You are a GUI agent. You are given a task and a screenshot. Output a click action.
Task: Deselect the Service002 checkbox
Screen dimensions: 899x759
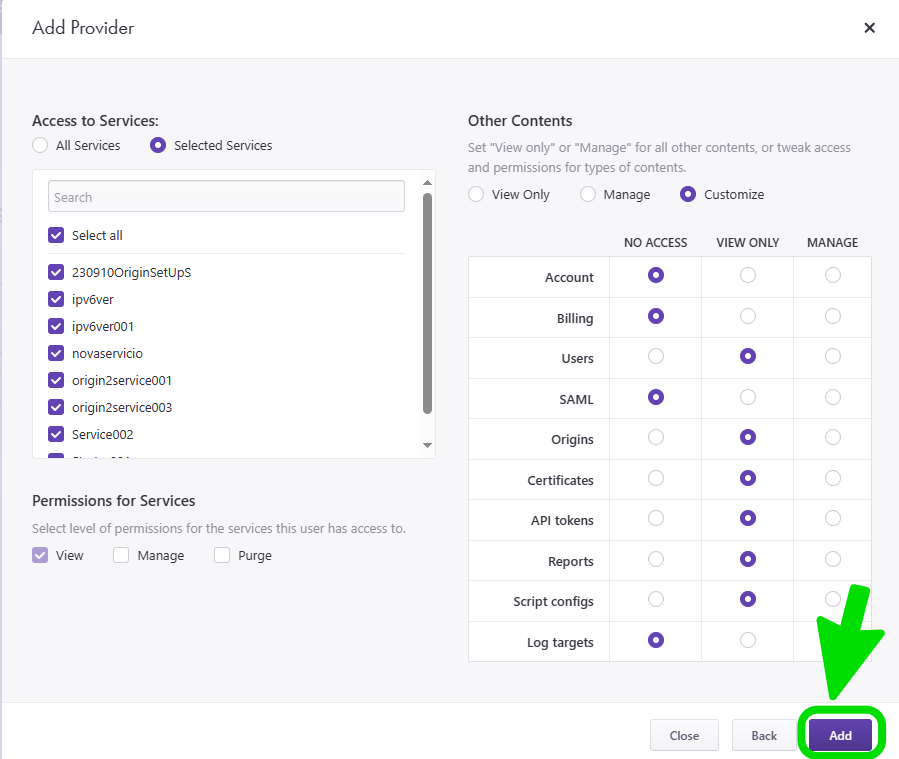tap(56, 434)
